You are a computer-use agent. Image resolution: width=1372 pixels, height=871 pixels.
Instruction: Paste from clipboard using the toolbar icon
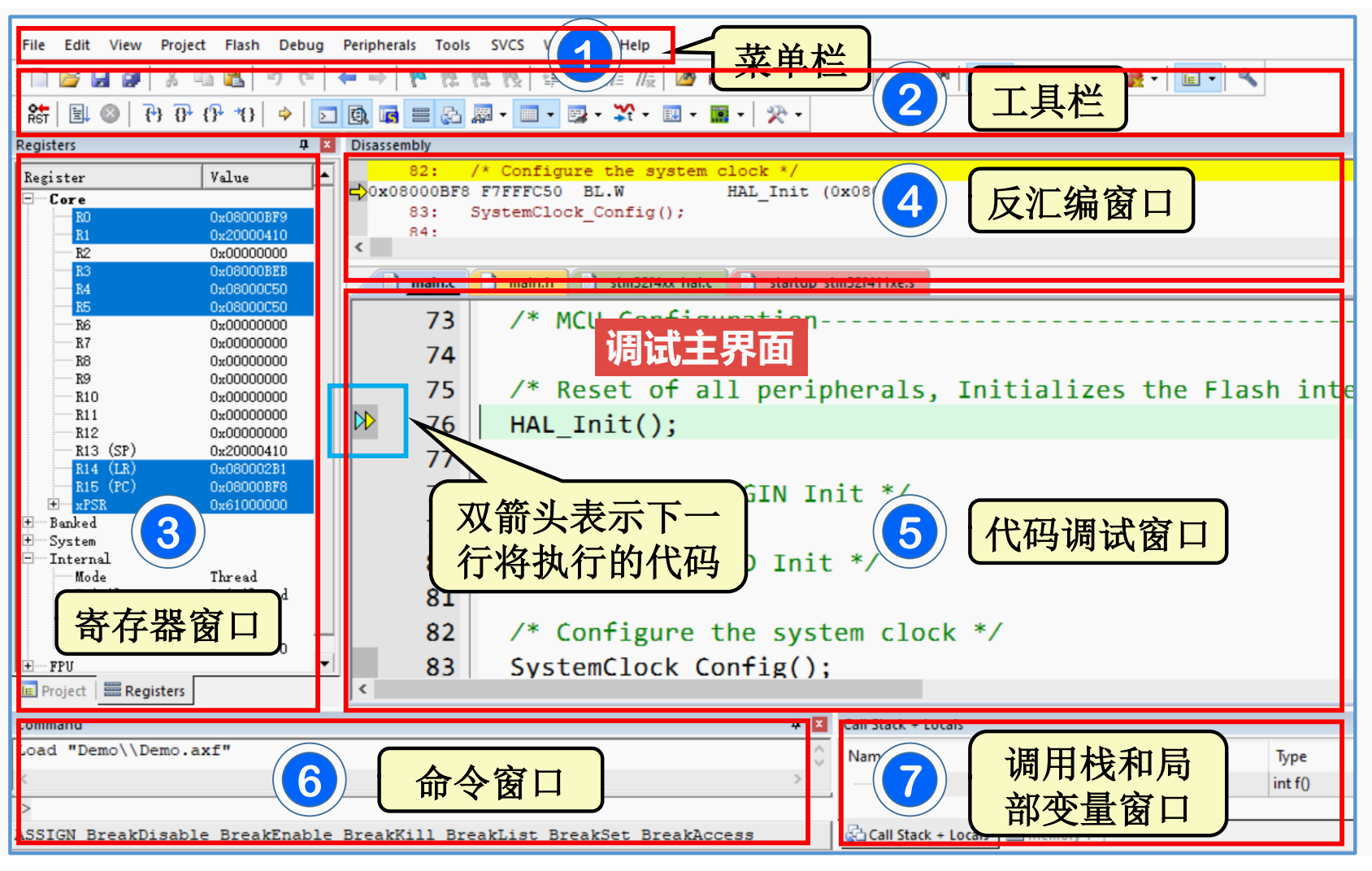pyautogui.click(x=234, y=79)
